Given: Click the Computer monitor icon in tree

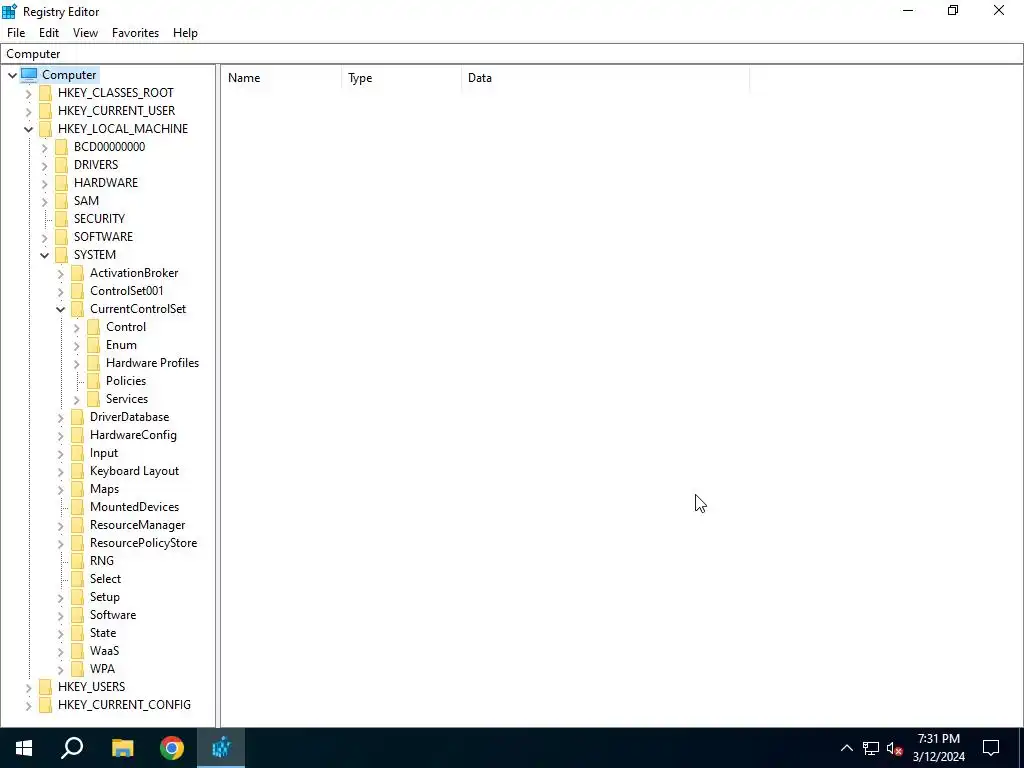Looking at the screenshot, I should pyautogui.click(x=29, y=74).
